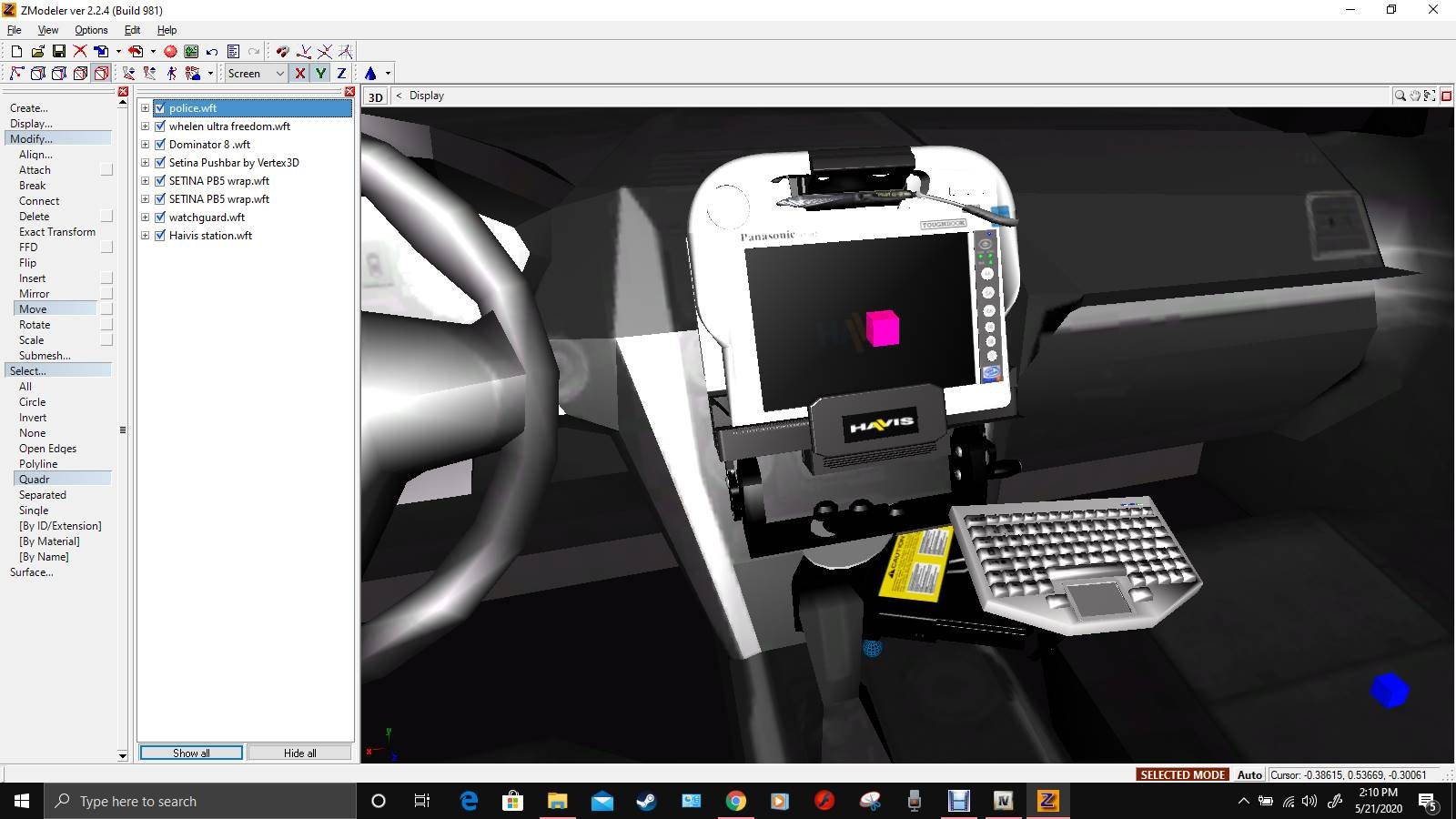Click the blue Undo arrow icon

(212, 52)
